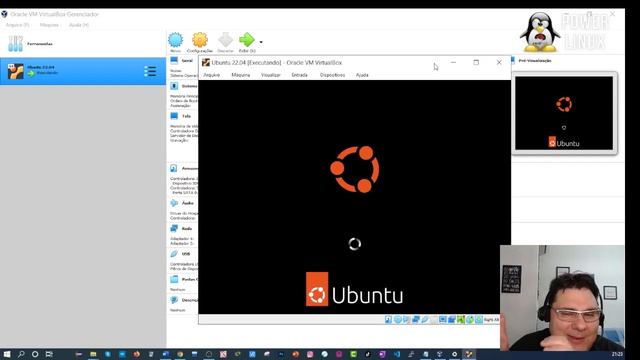640x360 pixels.
Task: Click the Ubuntu VM window title bar icon
Action: click(206, 62)
